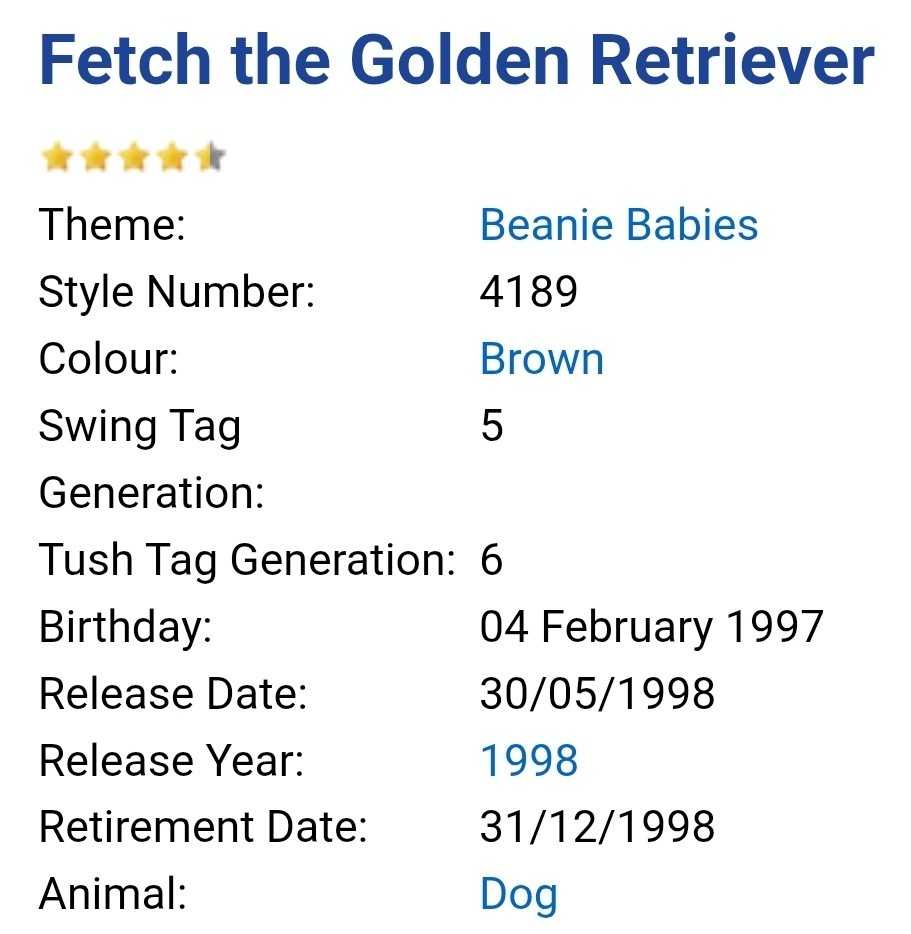This screenshot has height=934, width=911.
Task: Select the third rating star
Action: [x=133, y=158]
